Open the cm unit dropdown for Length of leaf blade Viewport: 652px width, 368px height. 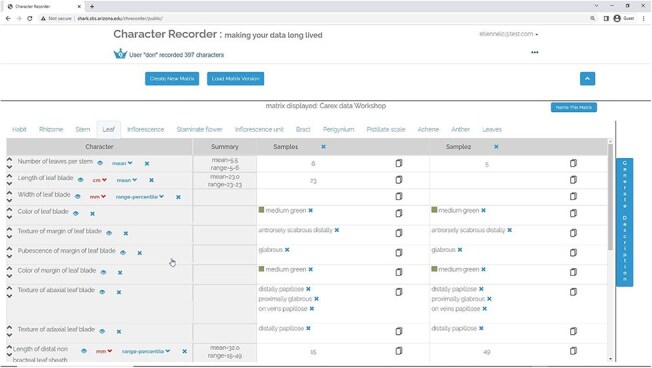99,180
